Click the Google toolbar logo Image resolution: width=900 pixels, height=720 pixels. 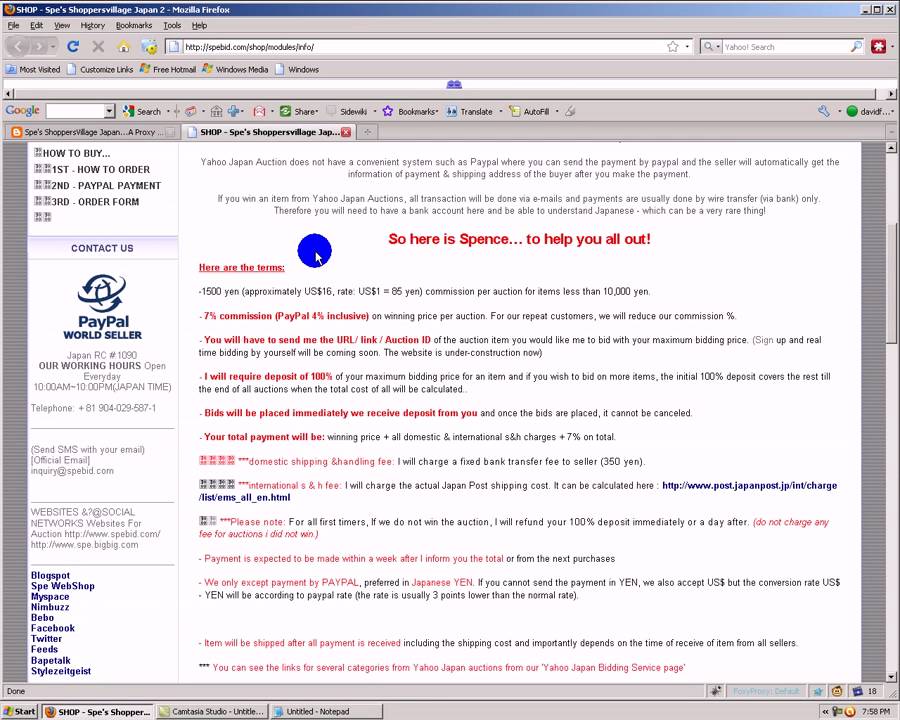(x=22, y=111)
